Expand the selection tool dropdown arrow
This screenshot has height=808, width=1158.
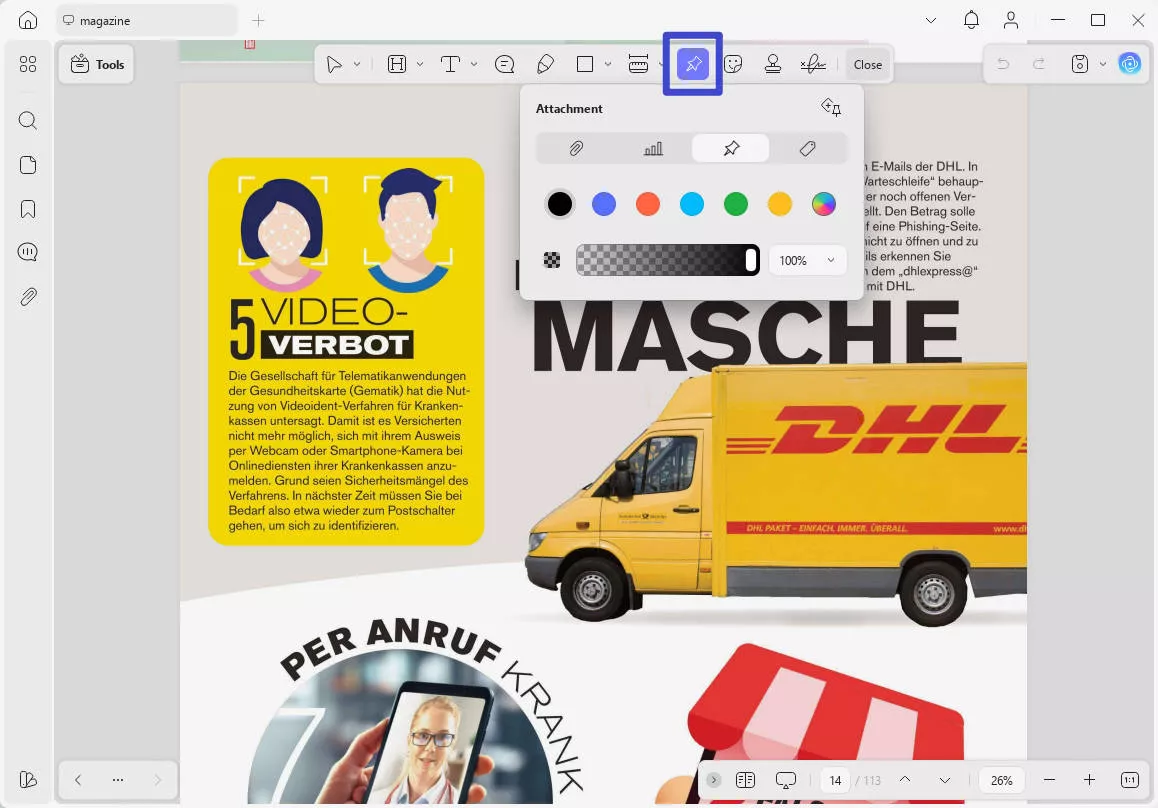pyautogui.click(x=357, y=64)
